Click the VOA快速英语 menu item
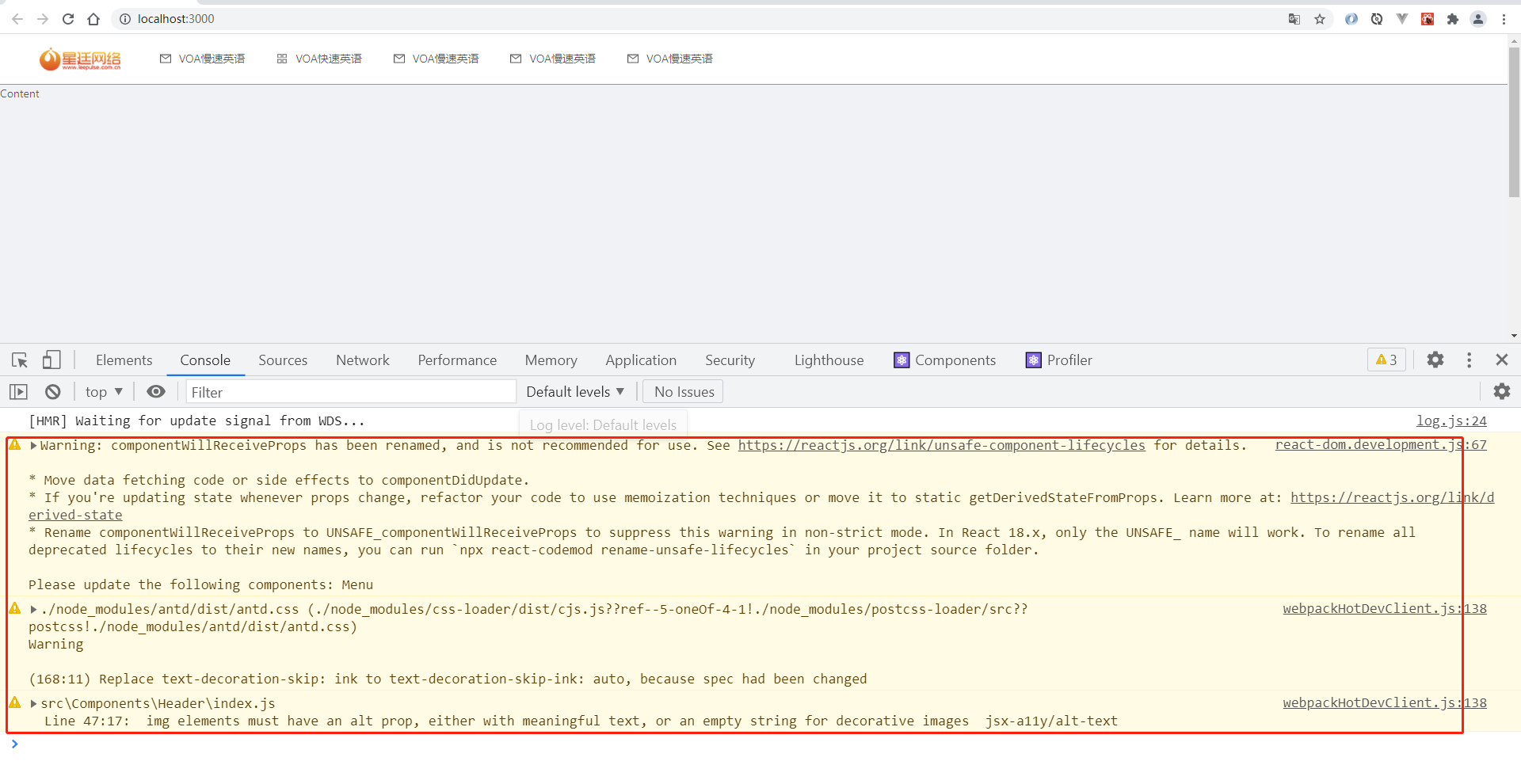Screen dimensions: 1521x784 pos(319,59)
